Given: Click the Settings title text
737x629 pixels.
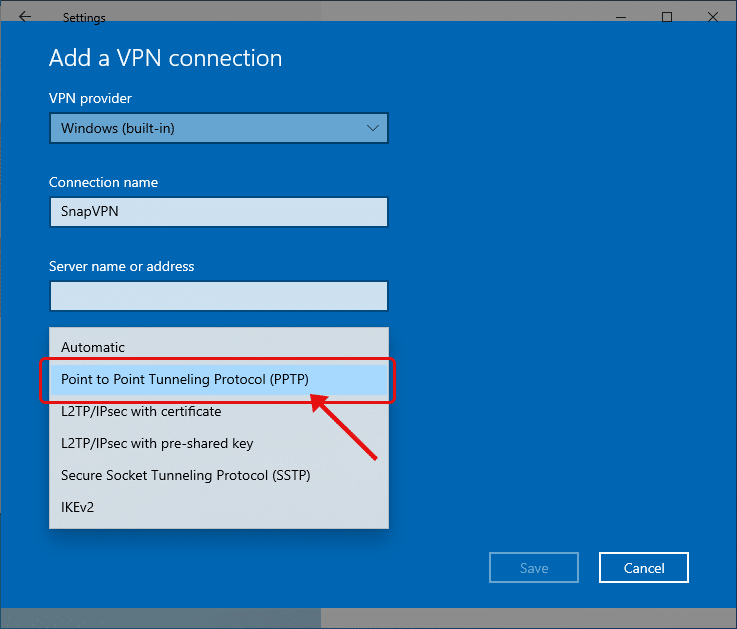Looking at the screenshot, I should click(84, 18).
